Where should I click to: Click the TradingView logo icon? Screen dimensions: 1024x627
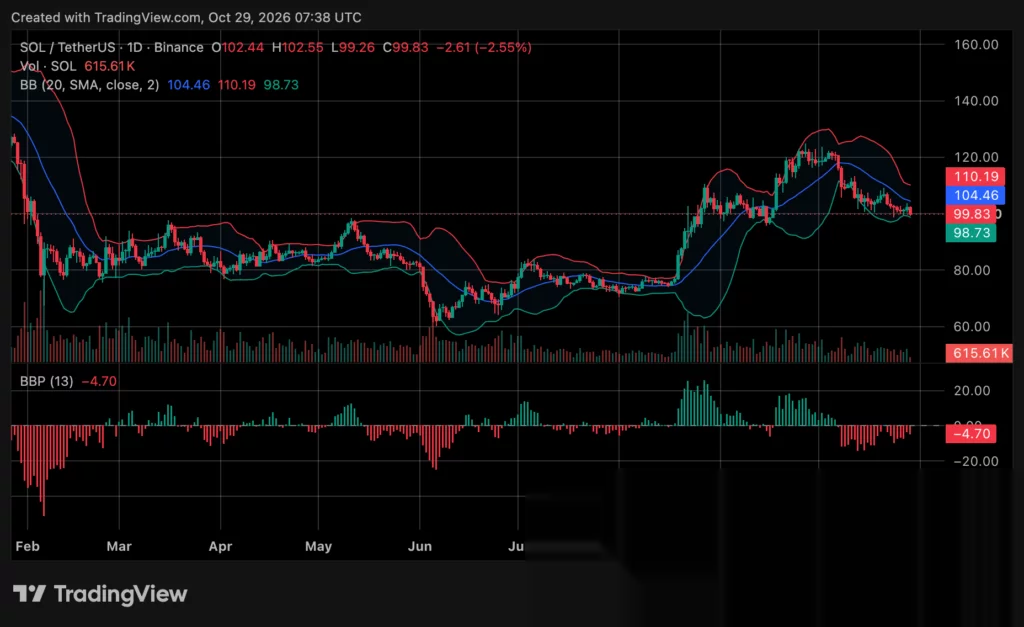[x=29, y=594]
